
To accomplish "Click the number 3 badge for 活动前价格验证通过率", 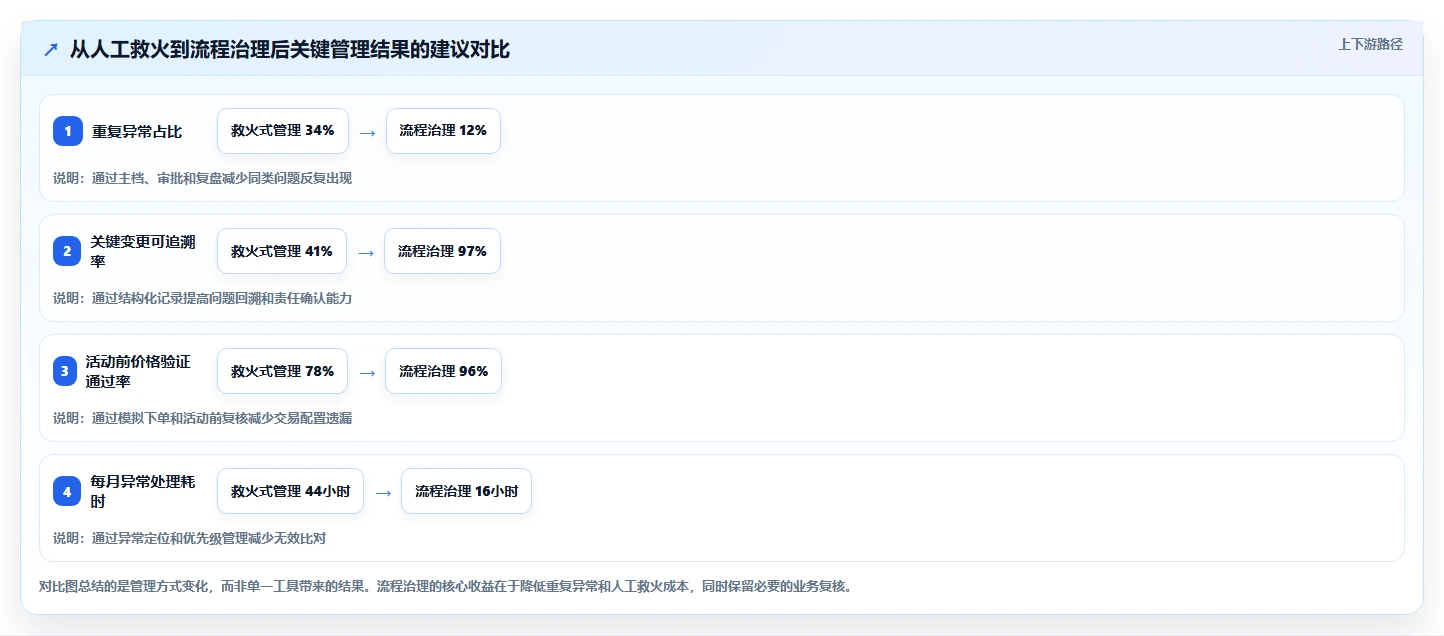I will [x=65, y=371].
